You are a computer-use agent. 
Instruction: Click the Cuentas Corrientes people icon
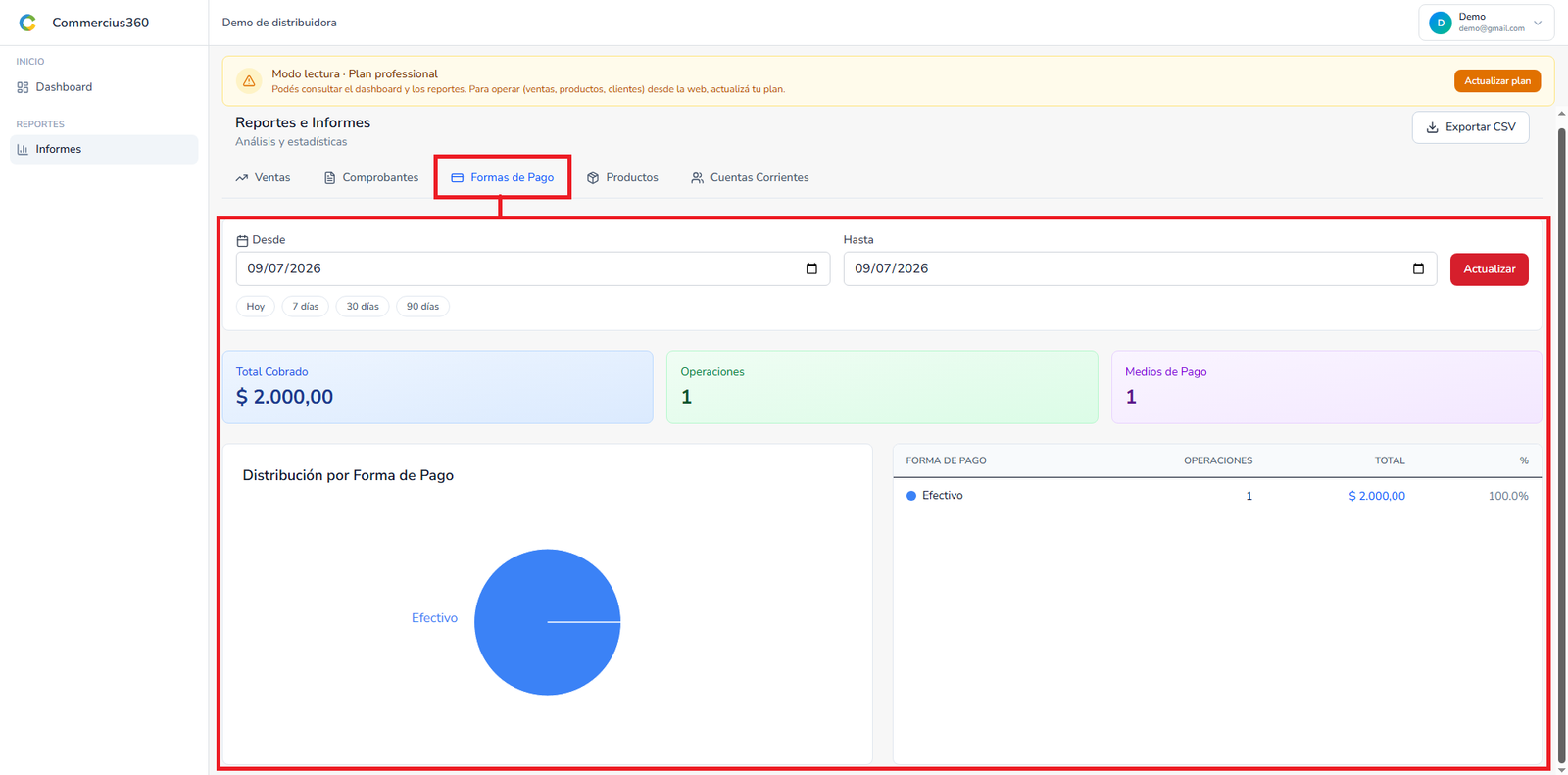point(697,177)
